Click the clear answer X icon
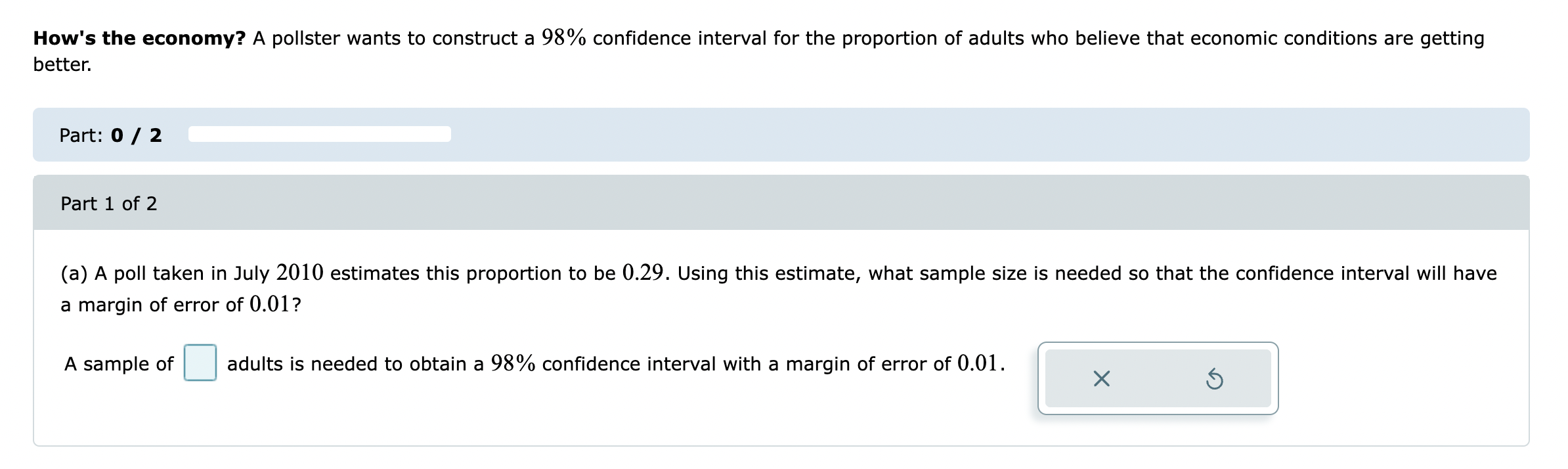This screenshot has width=1568, height=469. click(1101, 379)
